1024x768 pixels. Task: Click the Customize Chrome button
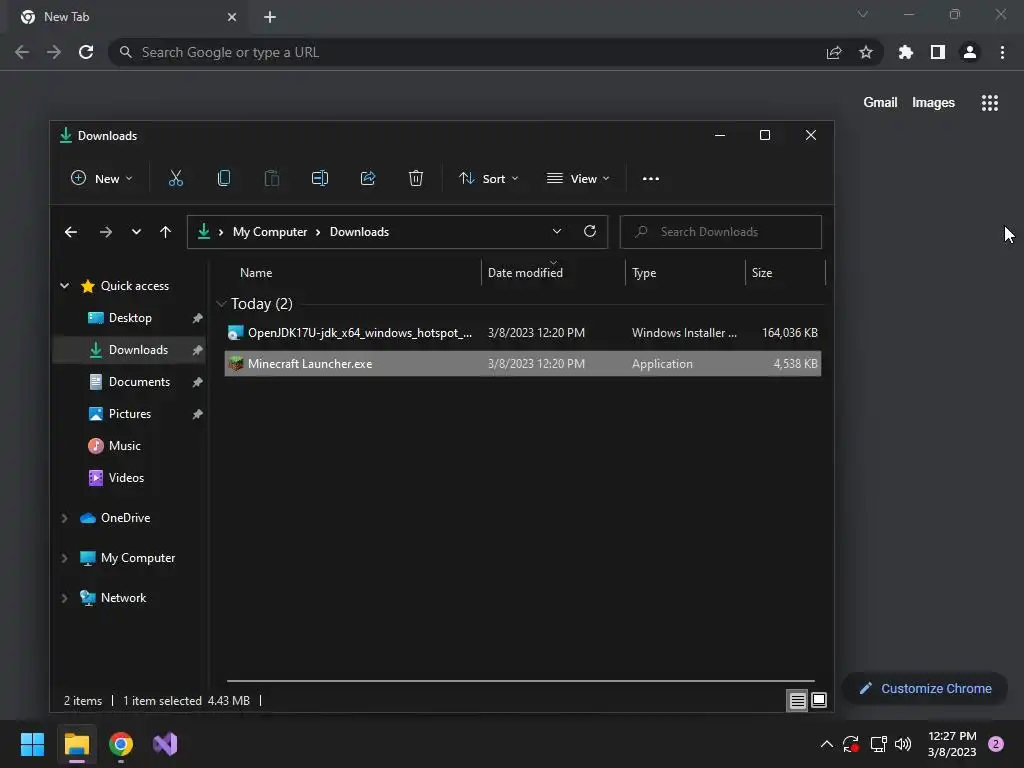pos(925,688)
